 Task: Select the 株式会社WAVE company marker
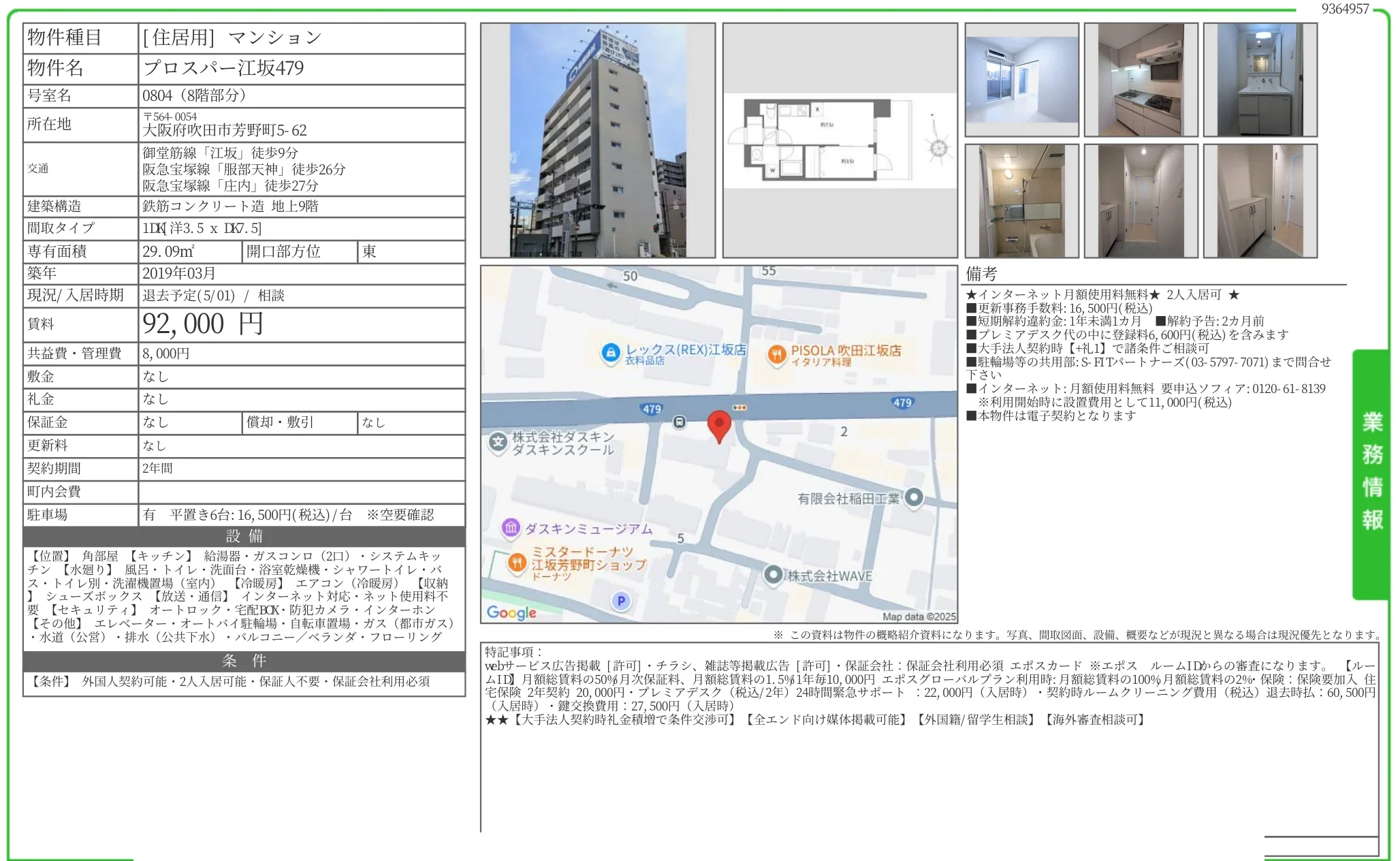[x=774, y=574]
